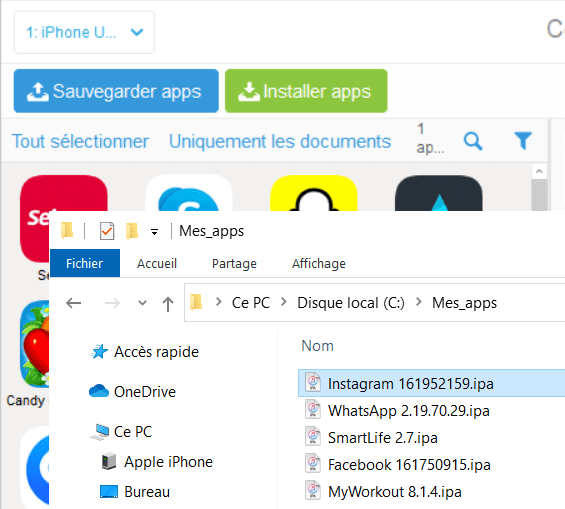Screen dimensions: 565x509
Task: Open the 1: iPhone device dropdown
Action: click(84, 32)
